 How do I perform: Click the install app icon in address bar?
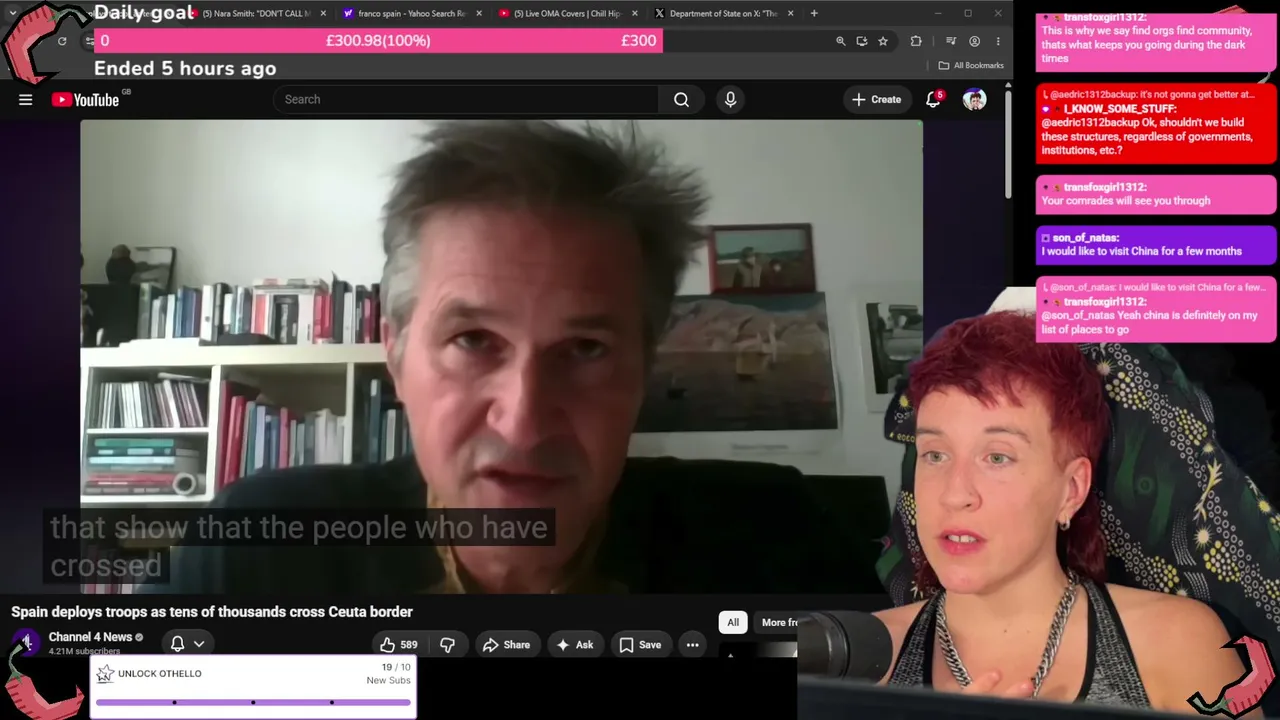(x=861, y=41)
